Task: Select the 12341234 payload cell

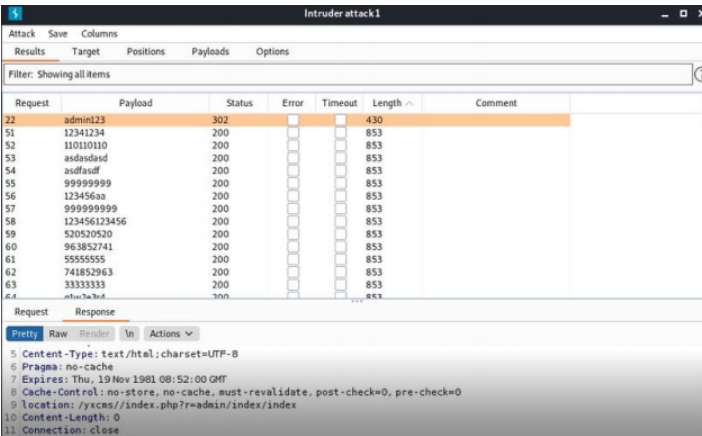Action: 84,133
